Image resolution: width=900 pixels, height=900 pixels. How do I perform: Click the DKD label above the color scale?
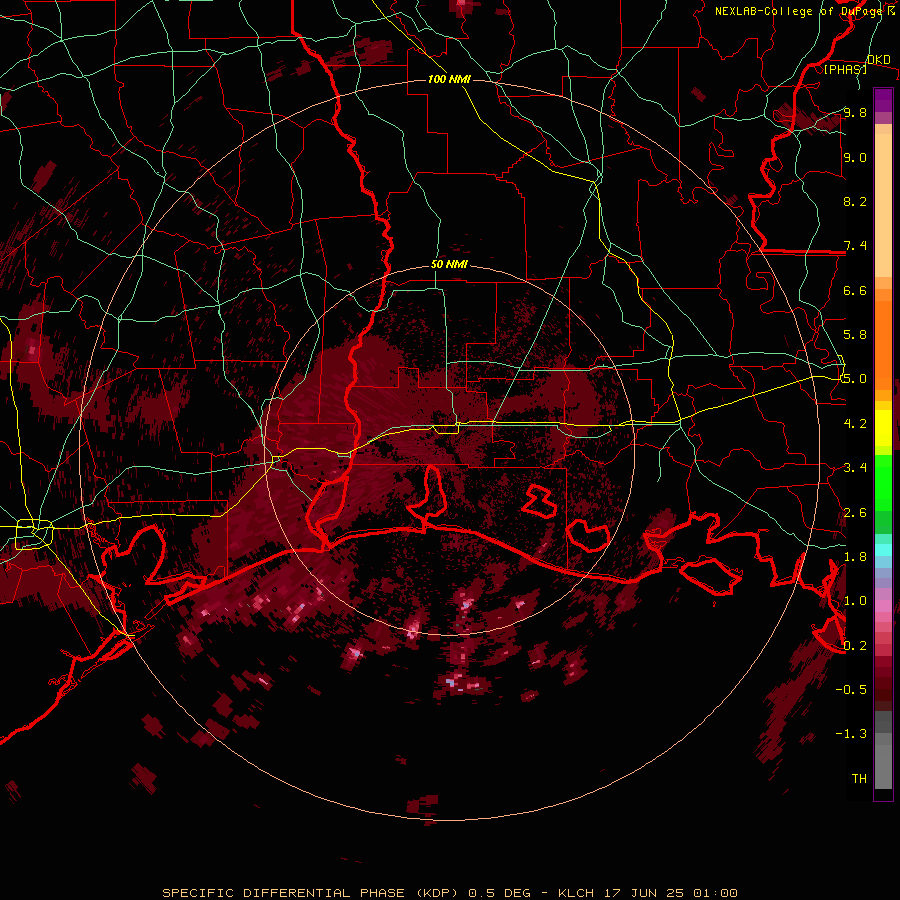point(879,59)
